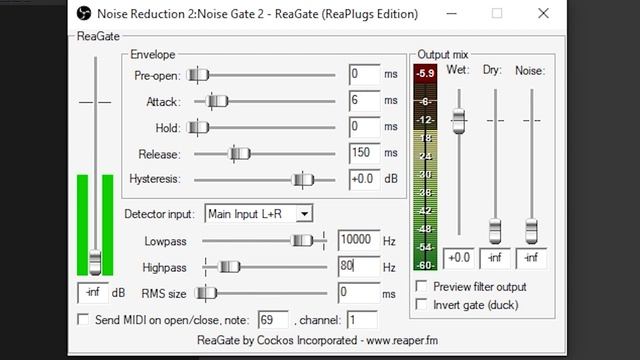The height and width of the screenshot is (360, 640).
Task: Focus the Highpass Hz field showing 80
Action: [359, 266]
